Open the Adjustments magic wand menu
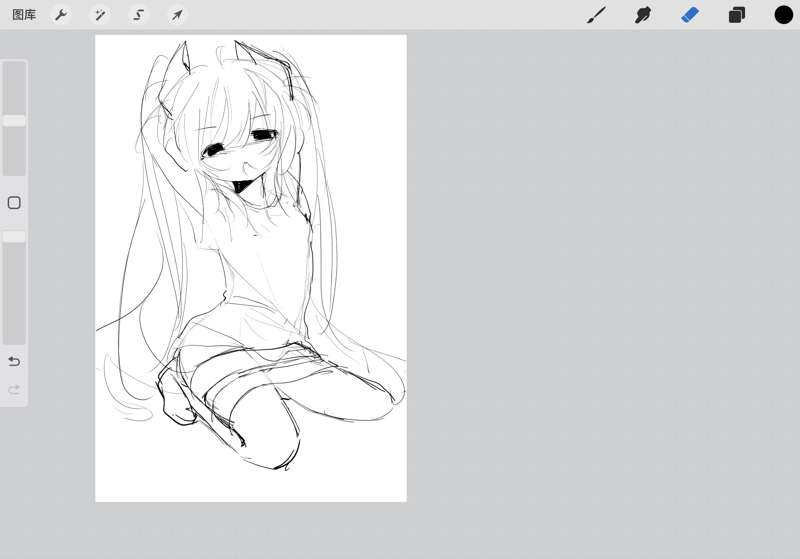 click(99, 15)
